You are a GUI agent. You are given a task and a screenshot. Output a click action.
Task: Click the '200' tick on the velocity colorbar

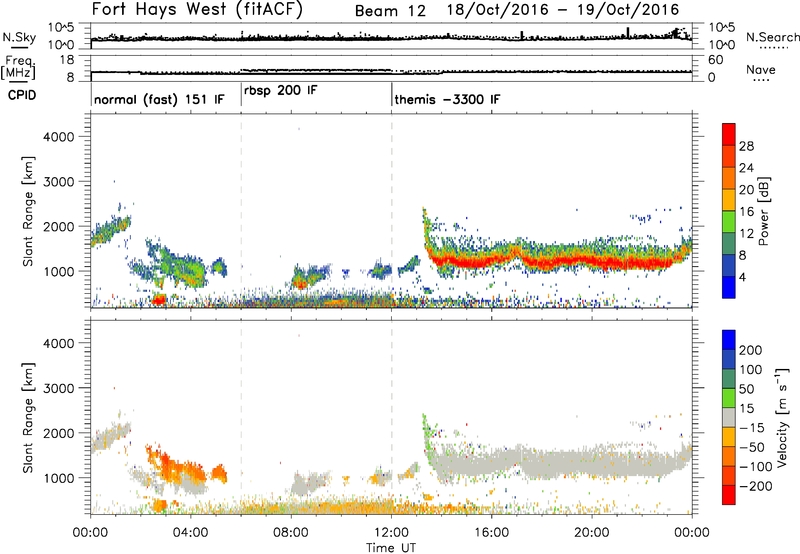(751, 350)
